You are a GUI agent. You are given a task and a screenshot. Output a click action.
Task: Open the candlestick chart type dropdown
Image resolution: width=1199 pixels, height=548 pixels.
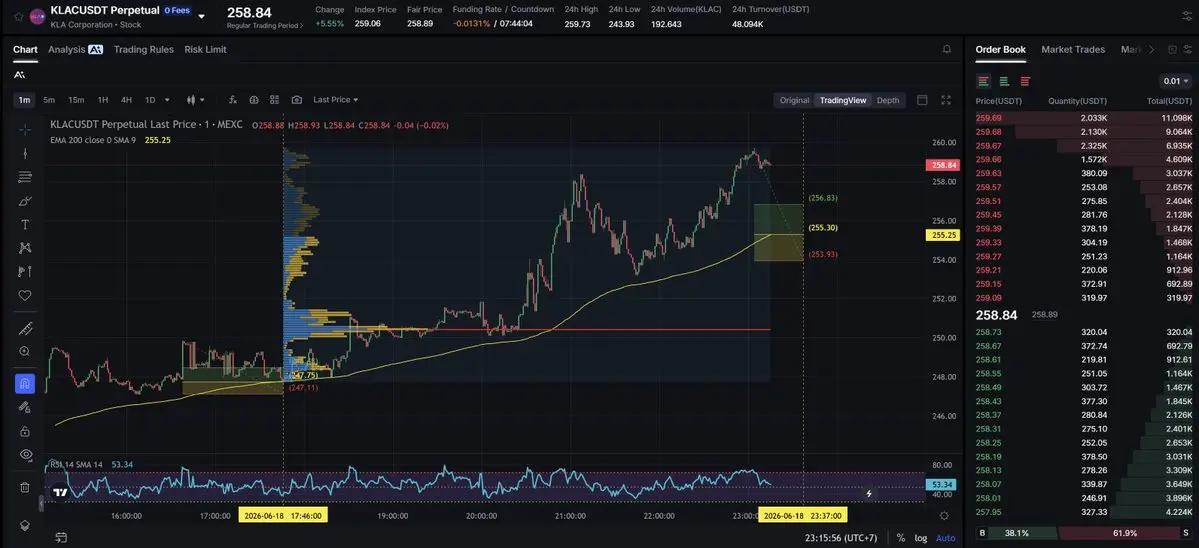(196, 99)
